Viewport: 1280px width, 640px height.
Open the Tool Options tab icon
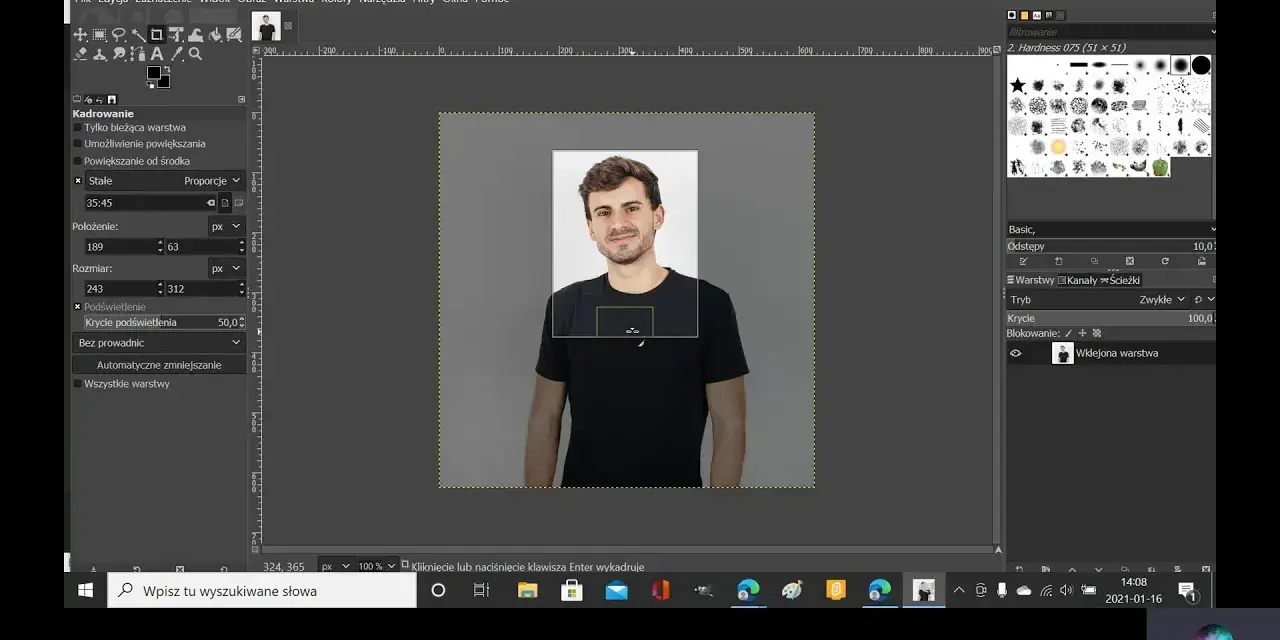point(77,99)
